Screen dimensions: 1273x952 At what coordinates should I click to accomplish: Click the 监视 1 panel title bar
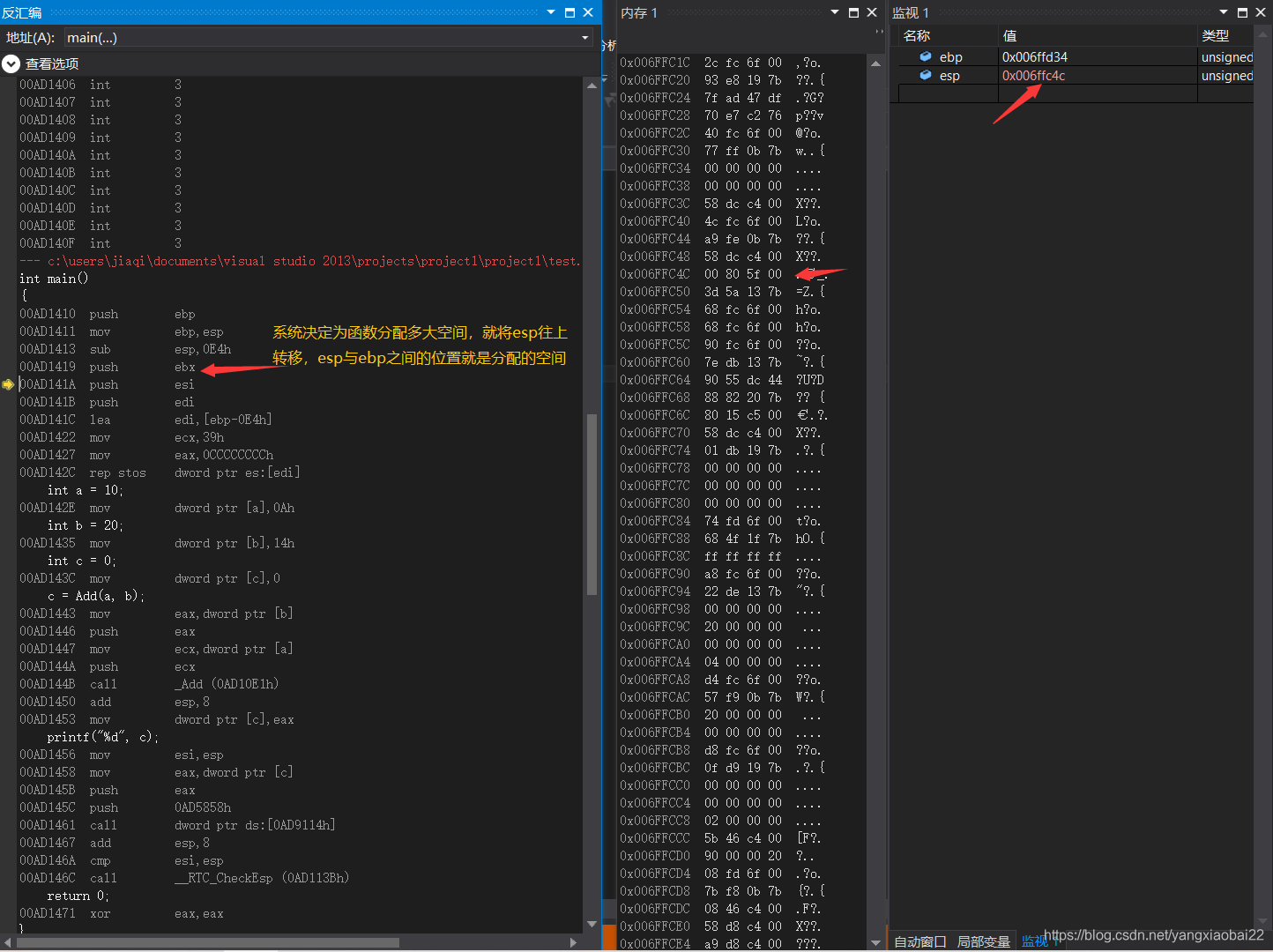pos(911,12)
